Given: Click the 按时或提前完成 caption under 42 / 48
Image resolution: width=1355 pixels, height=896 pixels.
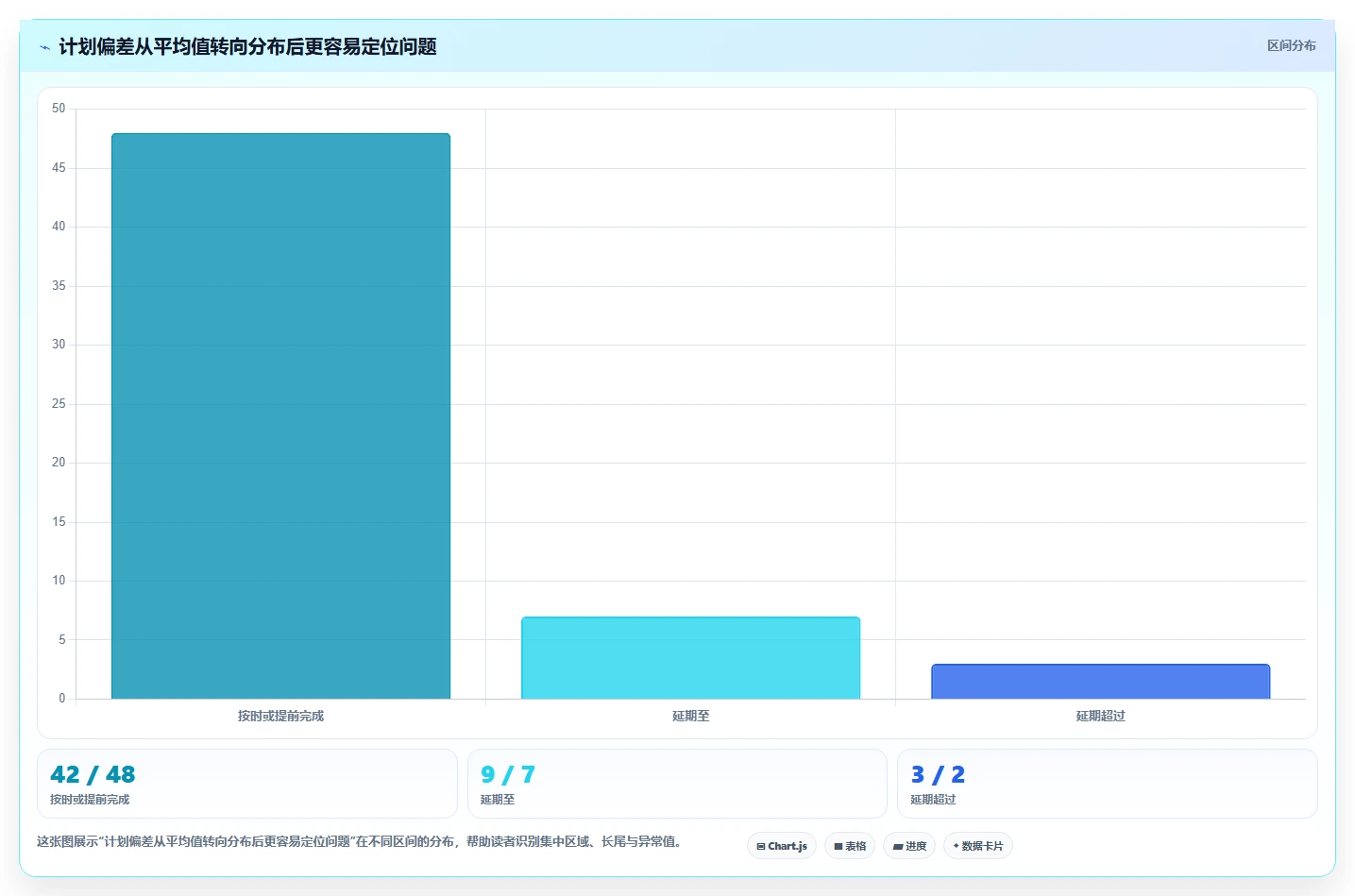Looking at the screenshot, I should tap(90, 800).
